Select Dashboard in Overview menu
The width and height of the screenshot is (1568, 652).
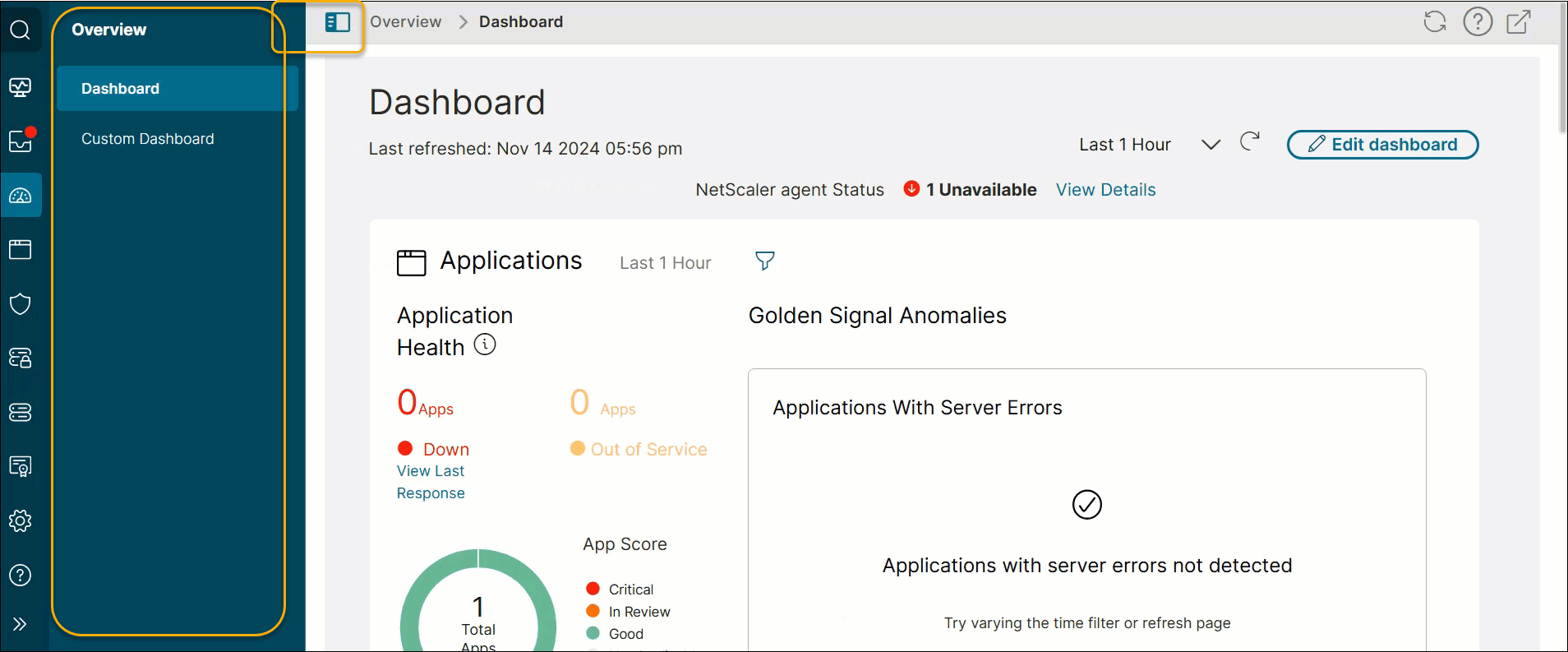(x=178, y=89)
